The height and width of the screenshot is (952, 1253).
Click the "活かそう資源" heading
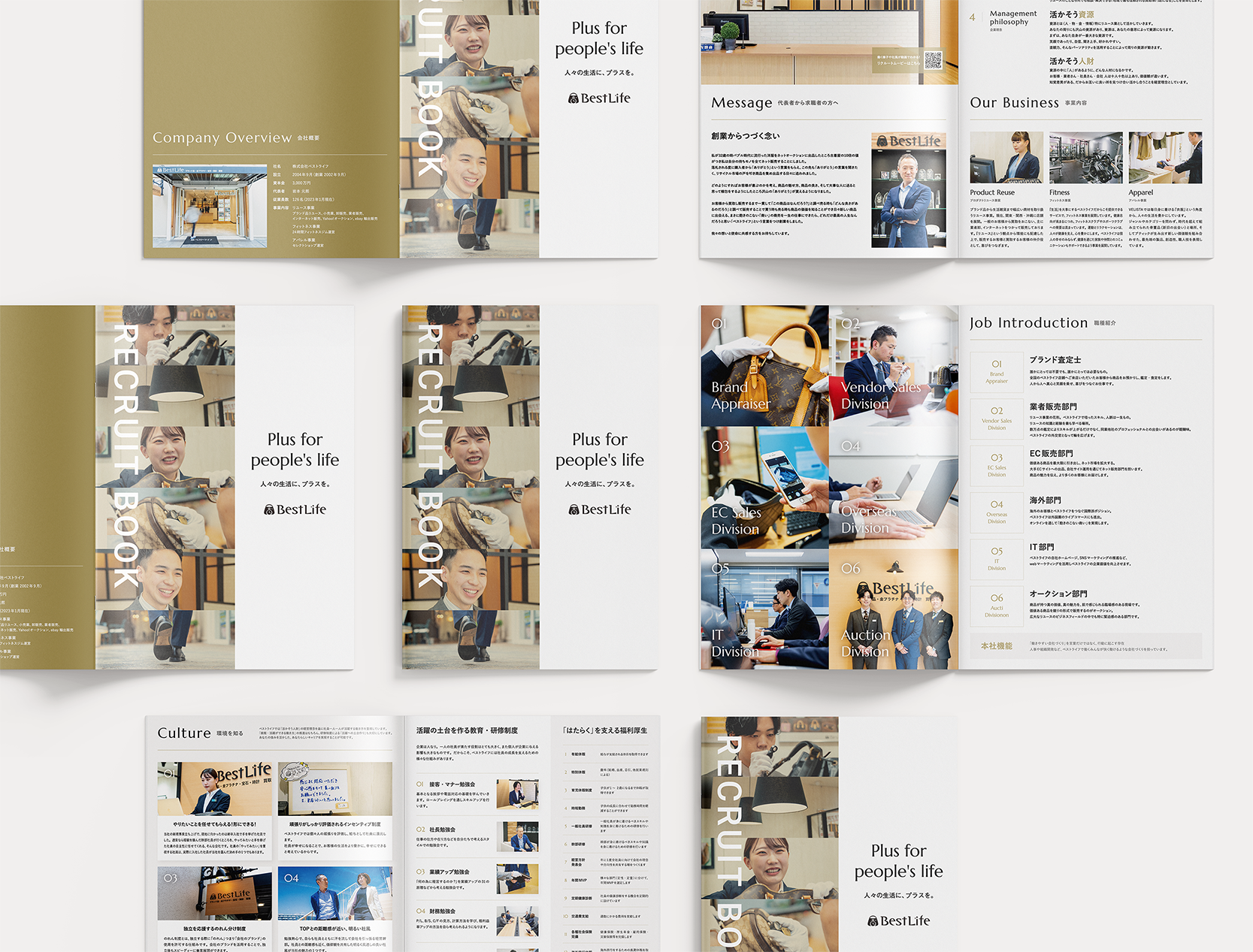[x=1071, y=14]
